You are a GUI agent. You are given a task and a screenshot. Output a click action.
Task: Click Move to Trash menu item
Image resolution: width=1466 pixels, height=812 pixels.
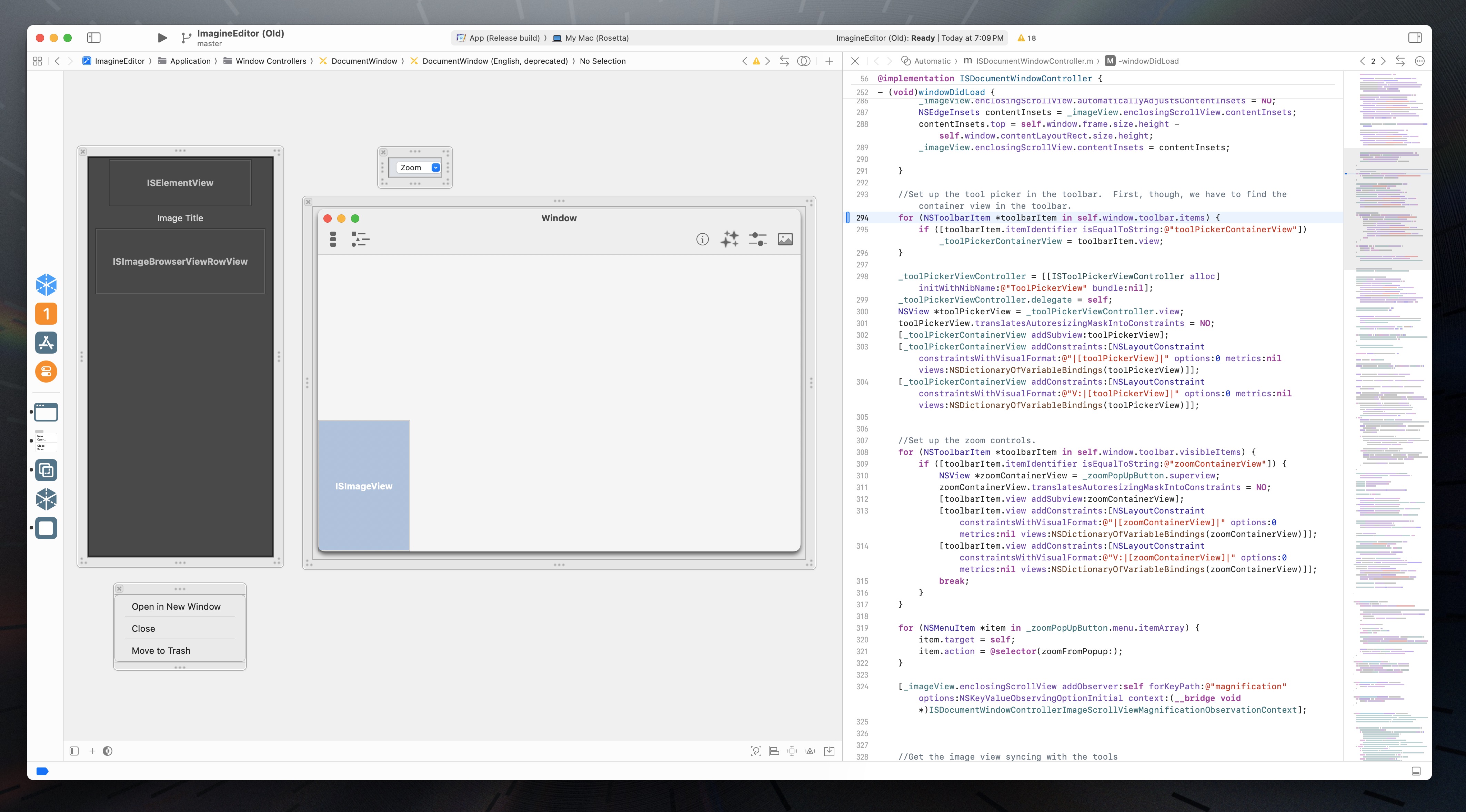(x=161, y=650)
